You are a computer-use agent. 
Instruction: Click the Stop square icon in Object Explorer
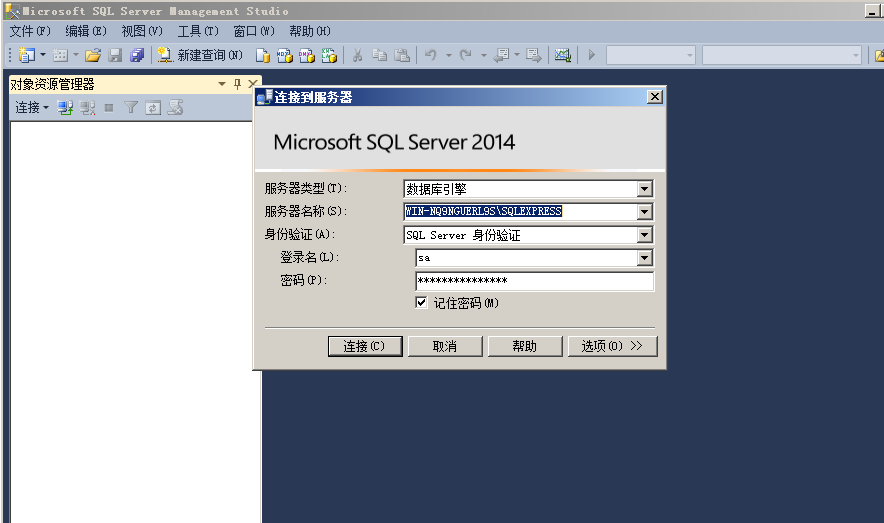pos(109,107)
